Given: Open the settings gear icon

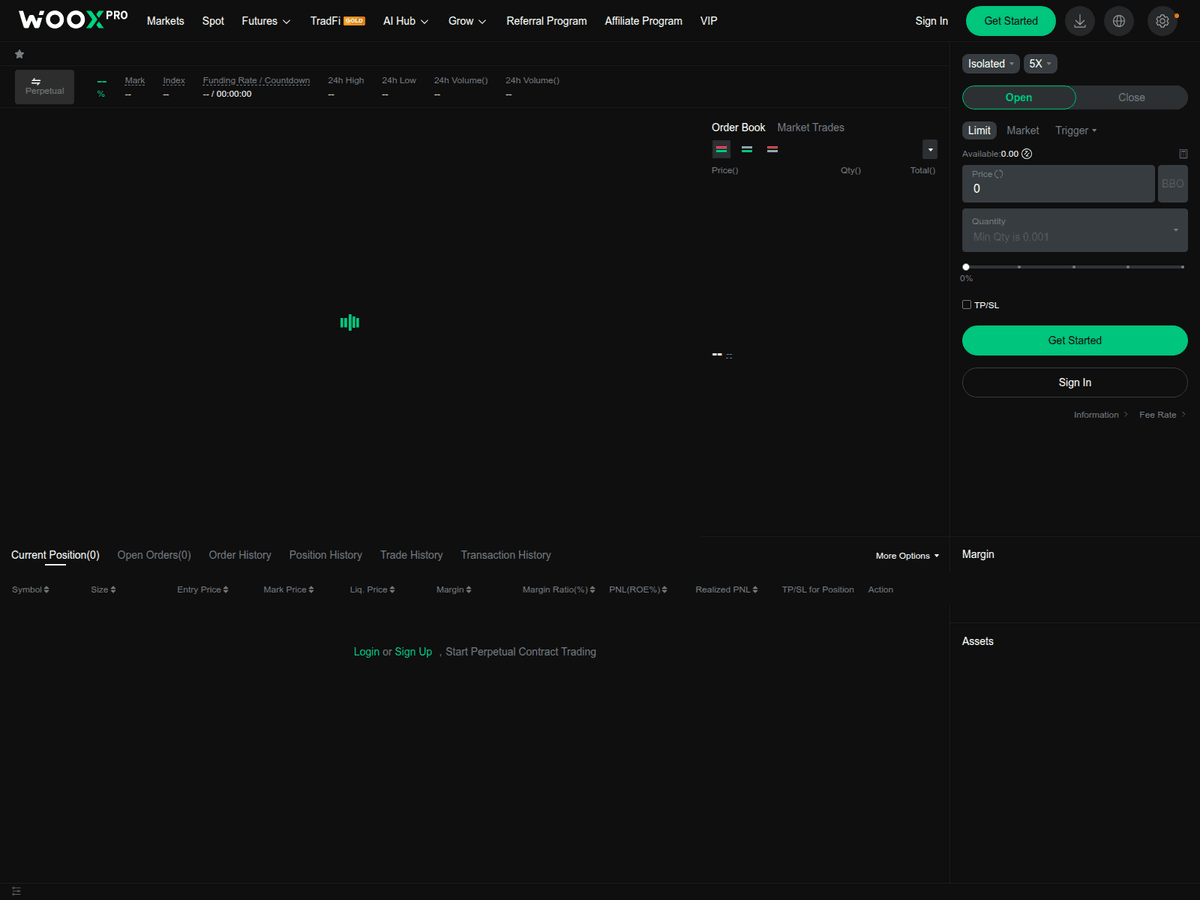Looking at the screenshot, I should pos(1162,21).
